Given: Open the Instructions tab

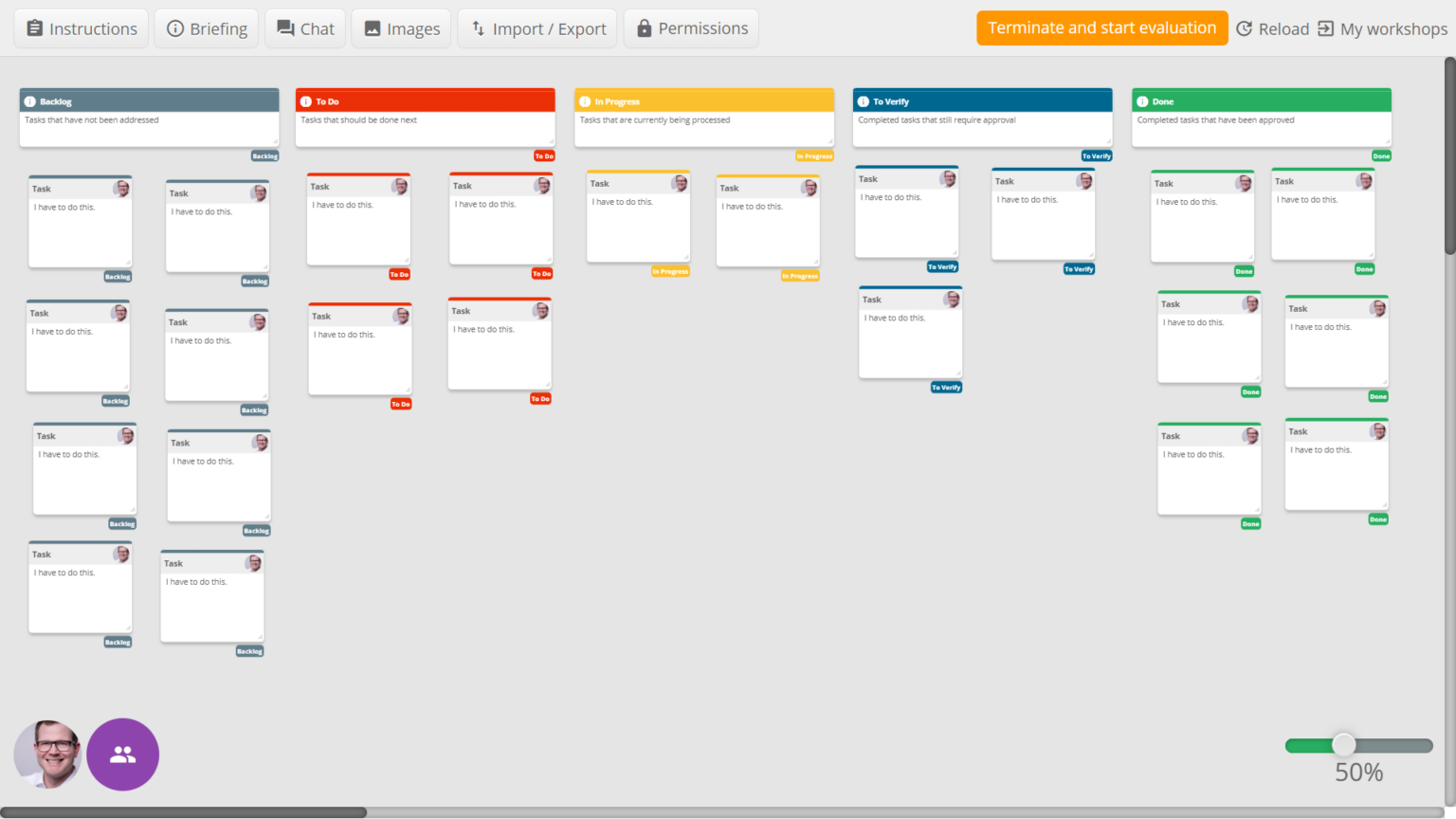Looking at the screenshot, I should (82, 28).
